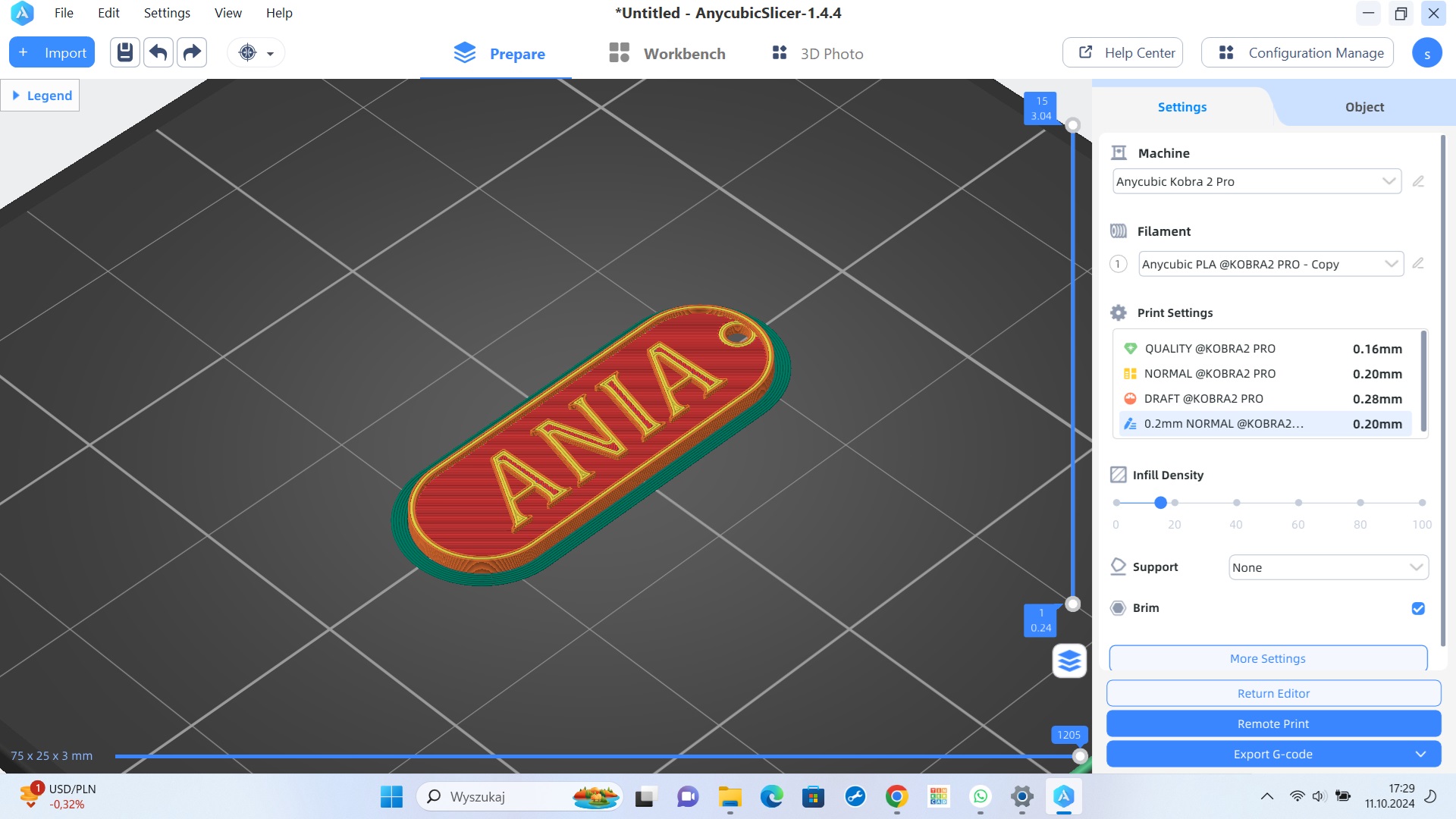The width and height of the screenshot is (1456, 819).
Task: Click the Print Settings gear icon
Action: (x=1117, y=312)
